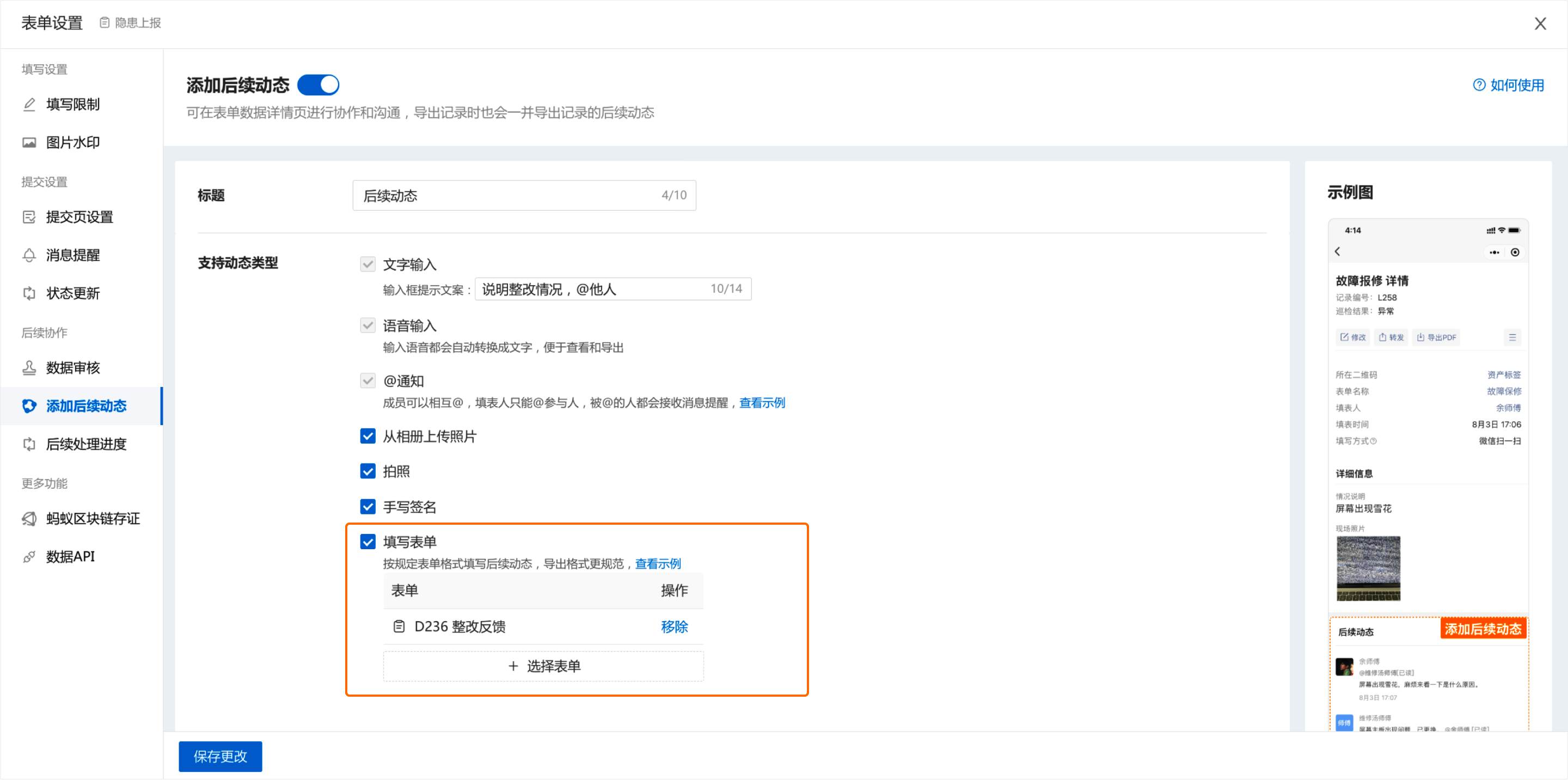Click the 填写限制 pencil icon

[x=29, y=105]
